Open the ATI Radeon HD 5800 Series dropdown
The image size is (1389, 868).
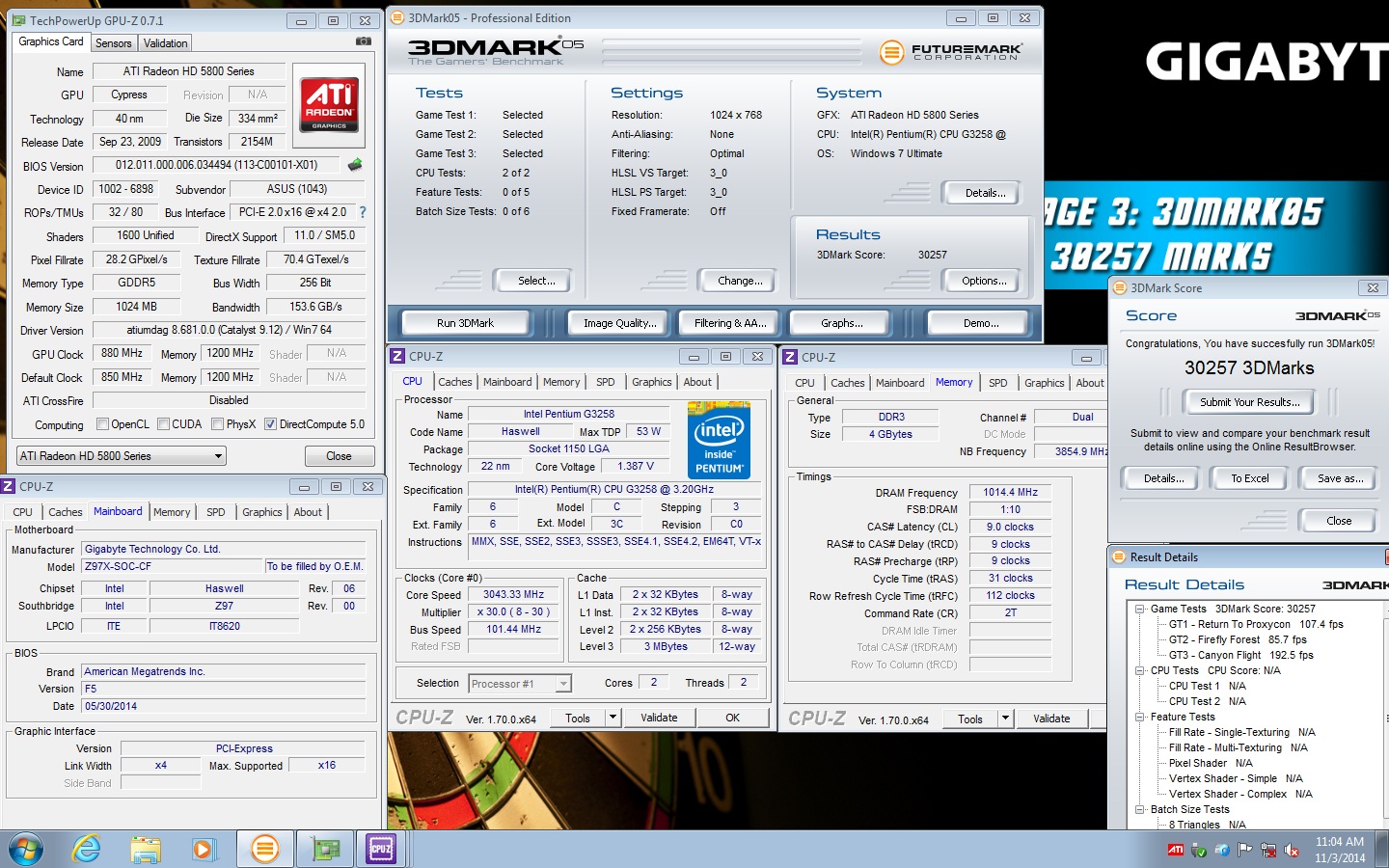pyautogui.click(x=122, y=456)
